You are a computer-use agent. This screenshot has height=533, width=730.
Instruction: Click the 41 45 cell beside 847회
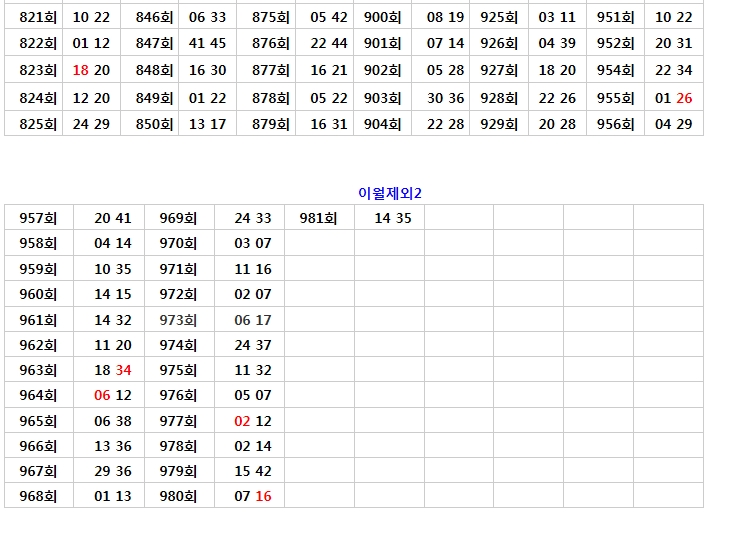[207, 43]
